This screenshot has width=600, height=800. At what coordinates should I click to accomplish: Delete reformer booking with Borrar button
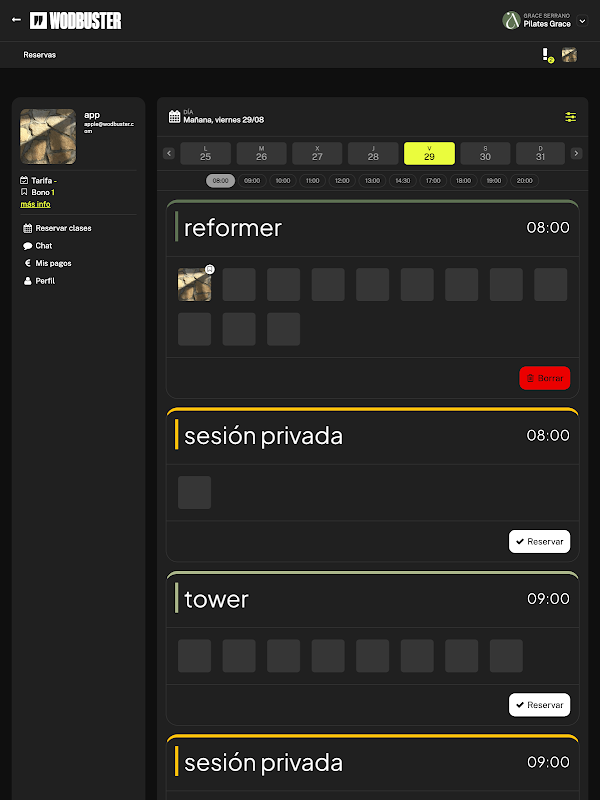(545, 378)
